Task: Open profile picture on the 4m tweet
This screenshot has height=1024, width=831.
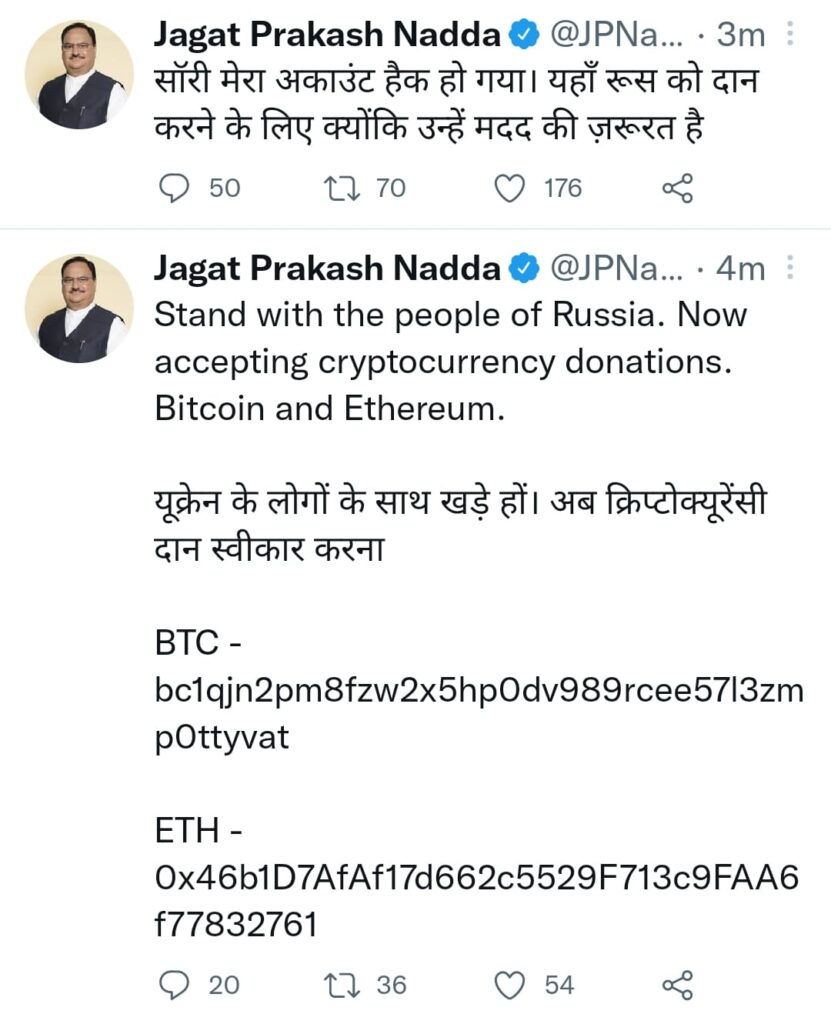Action: pyautogui.click(x=79, y=308)
